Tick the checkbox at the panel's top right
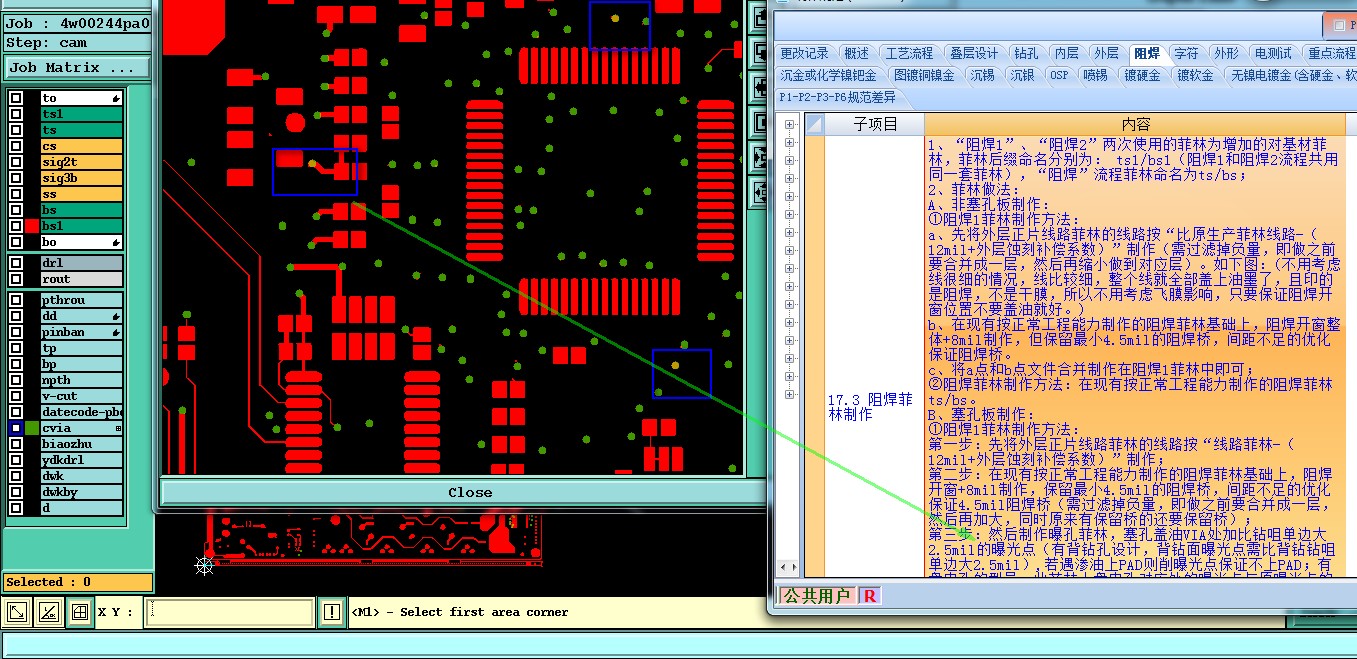The image size is (1357, 659). tap(1338, 25)
